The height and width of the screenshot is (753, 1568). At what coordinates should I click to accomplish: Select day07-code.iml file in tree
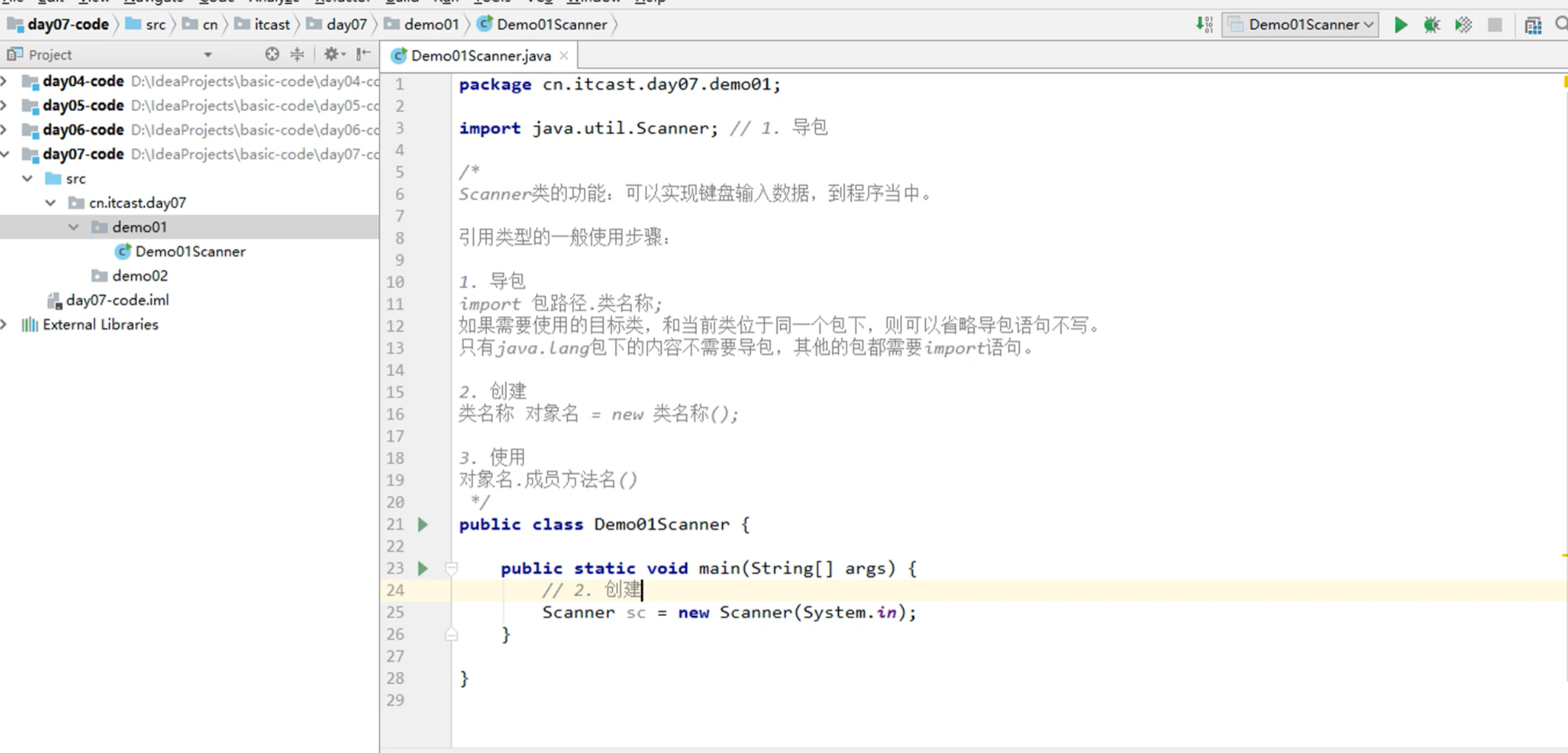(117, 300)
